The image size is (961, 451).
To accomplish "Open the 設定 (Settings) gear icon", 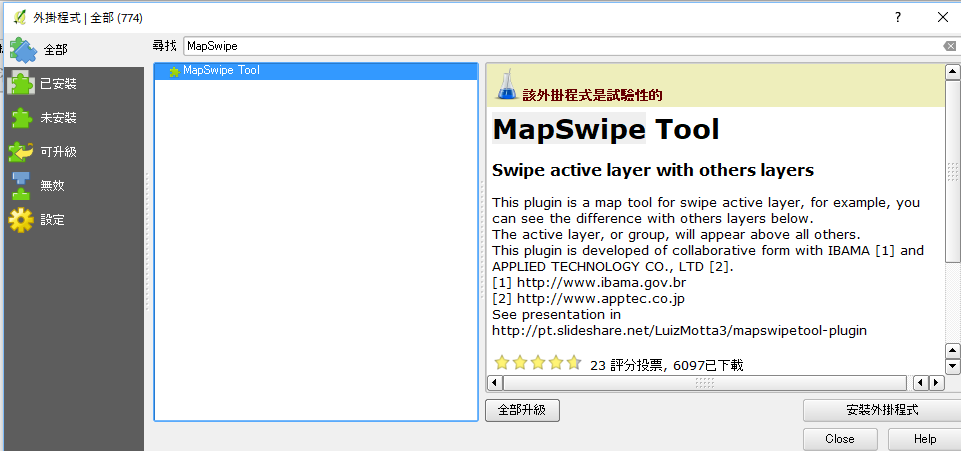I will point(21,220).
